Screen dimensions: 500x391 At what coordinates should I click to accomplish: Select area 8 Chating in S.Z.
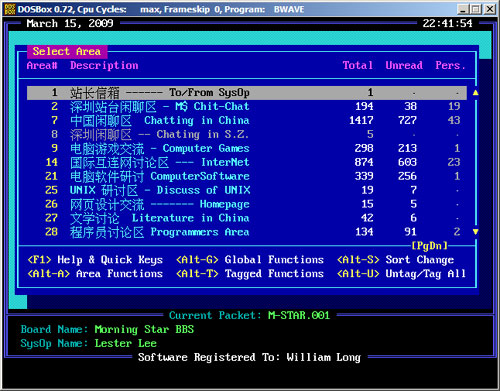coord(247,135)
